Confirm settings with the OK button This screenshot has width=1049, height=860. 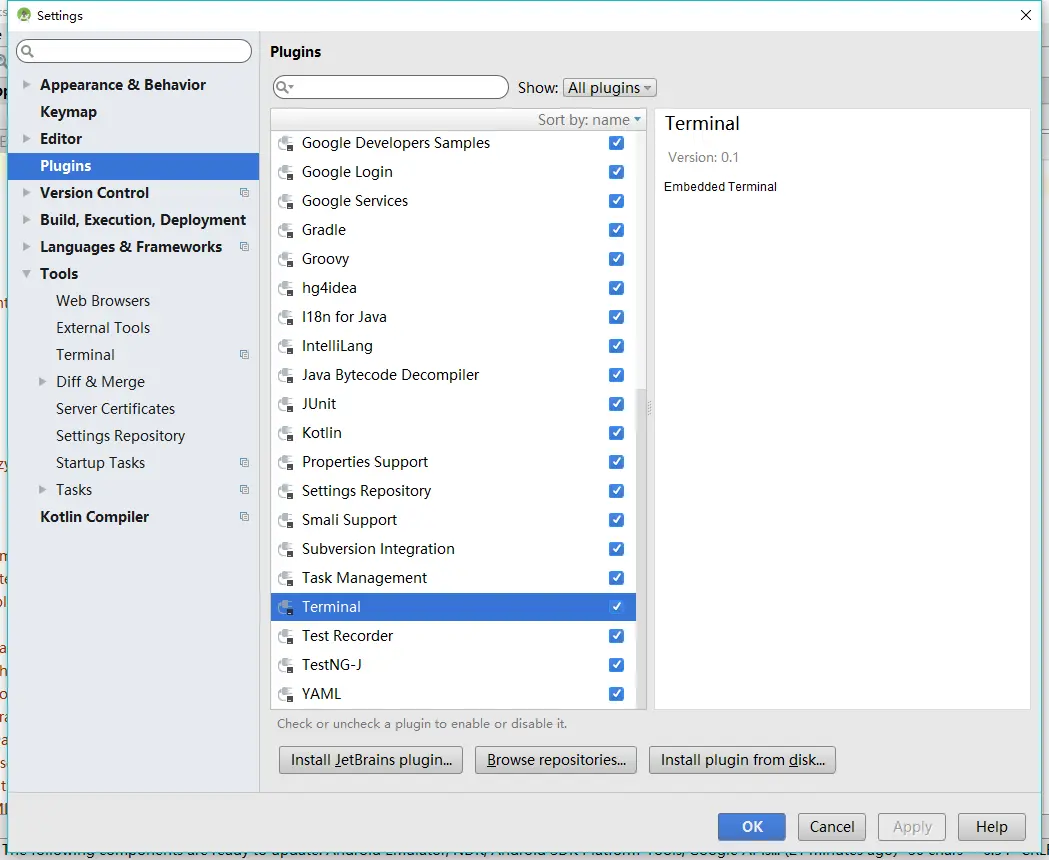[752, 827]
